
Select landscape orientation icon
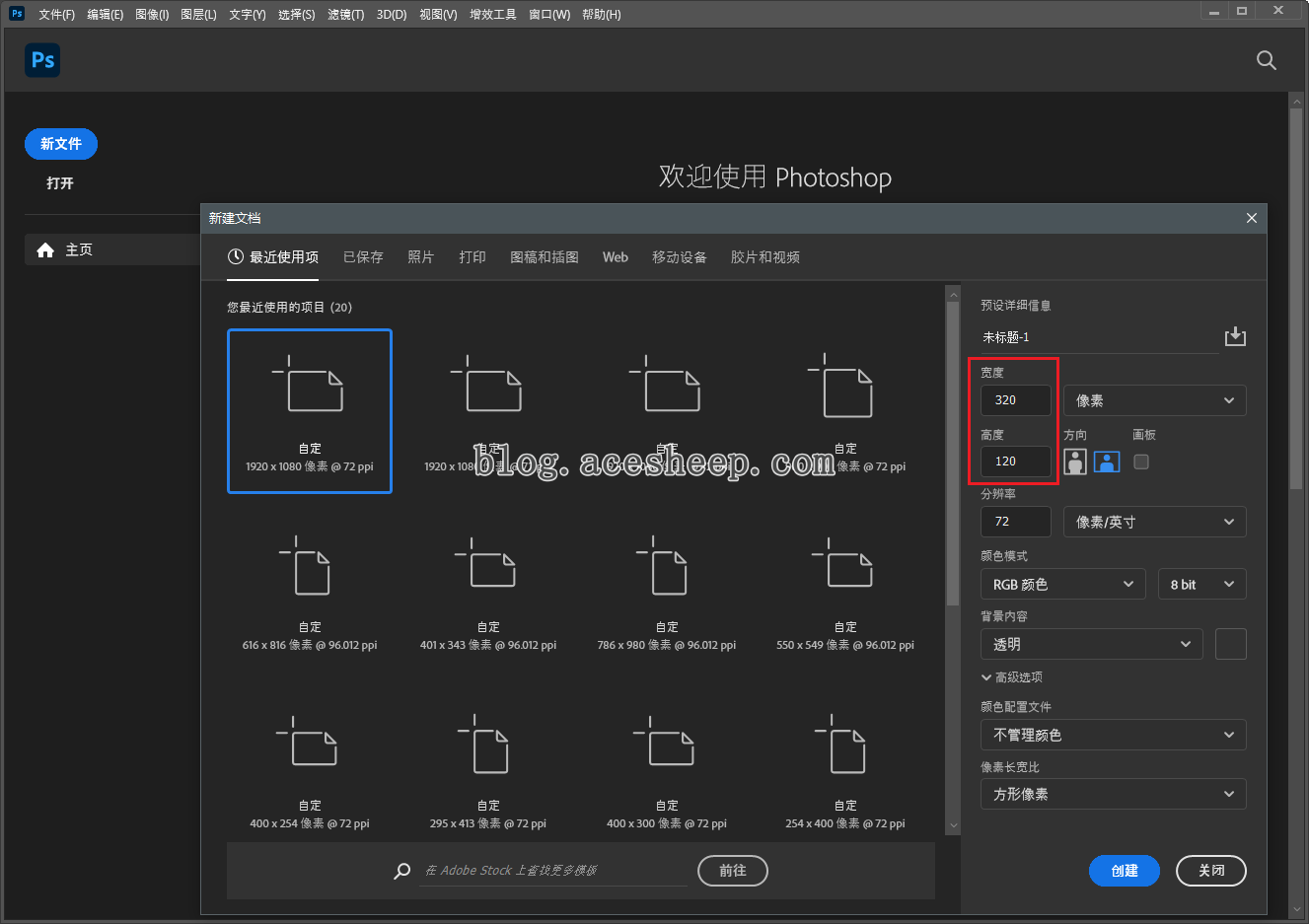click(1107, 462)
